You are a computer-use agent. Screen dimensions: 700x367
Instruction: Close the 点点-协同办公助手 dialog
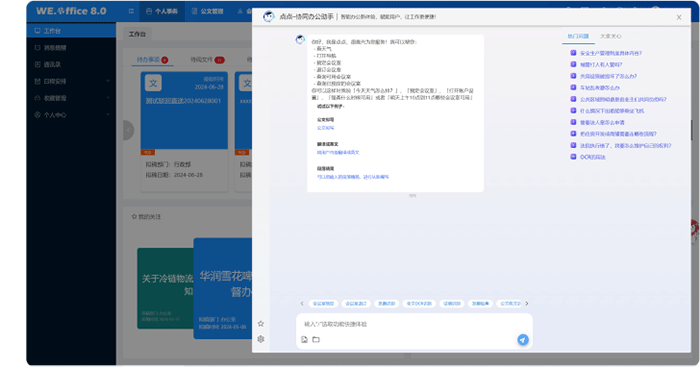[x=679, y=17]
